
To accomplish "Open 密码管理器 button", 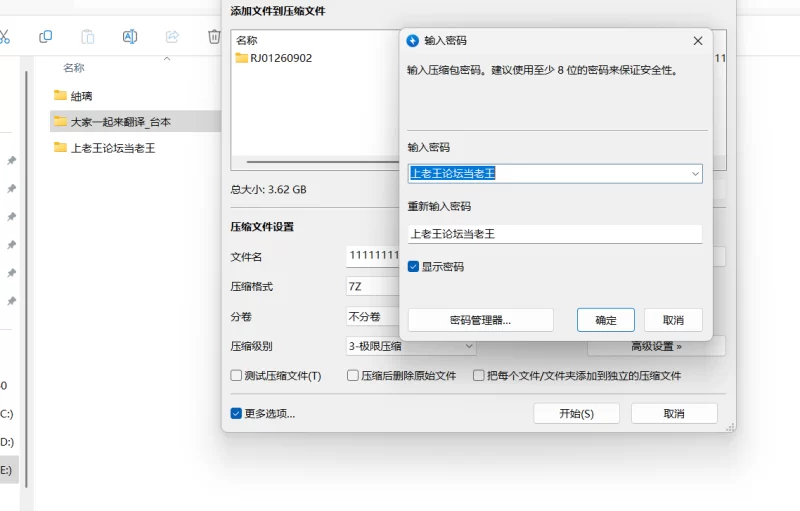I will 480,320.
